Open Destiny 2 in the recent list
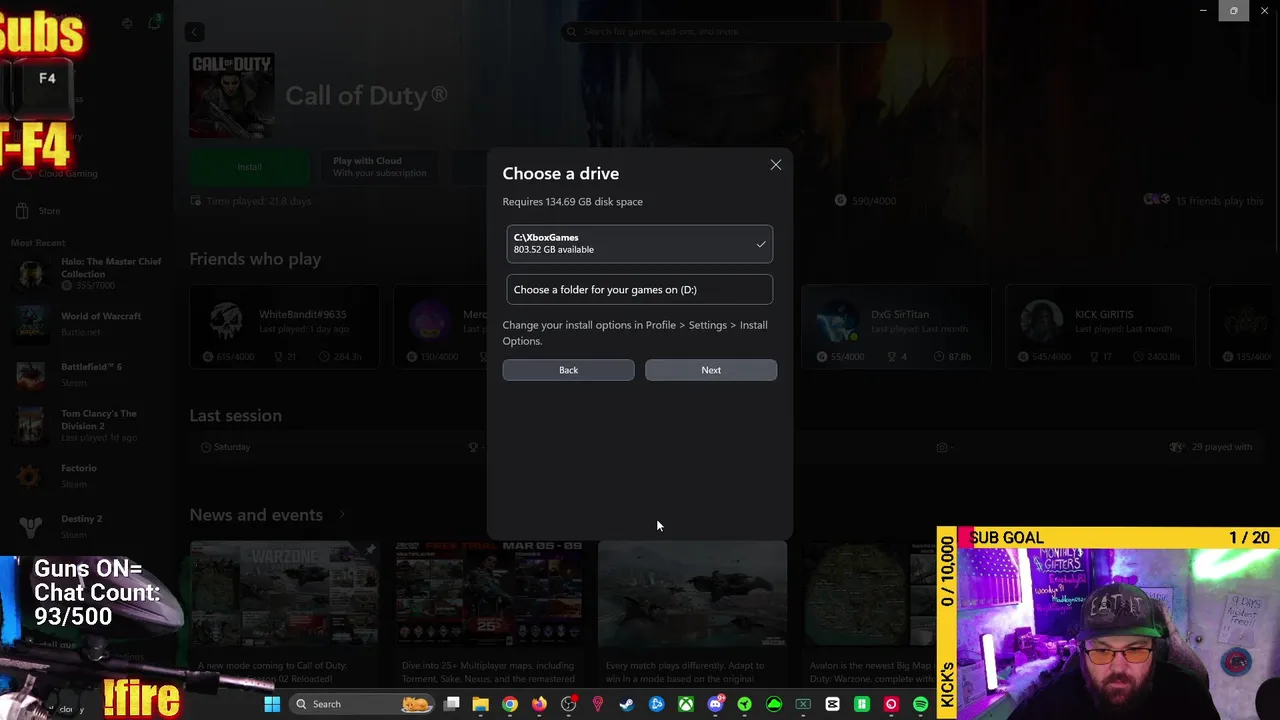This screenshot has height=720, width=1280. pos(88,525)
